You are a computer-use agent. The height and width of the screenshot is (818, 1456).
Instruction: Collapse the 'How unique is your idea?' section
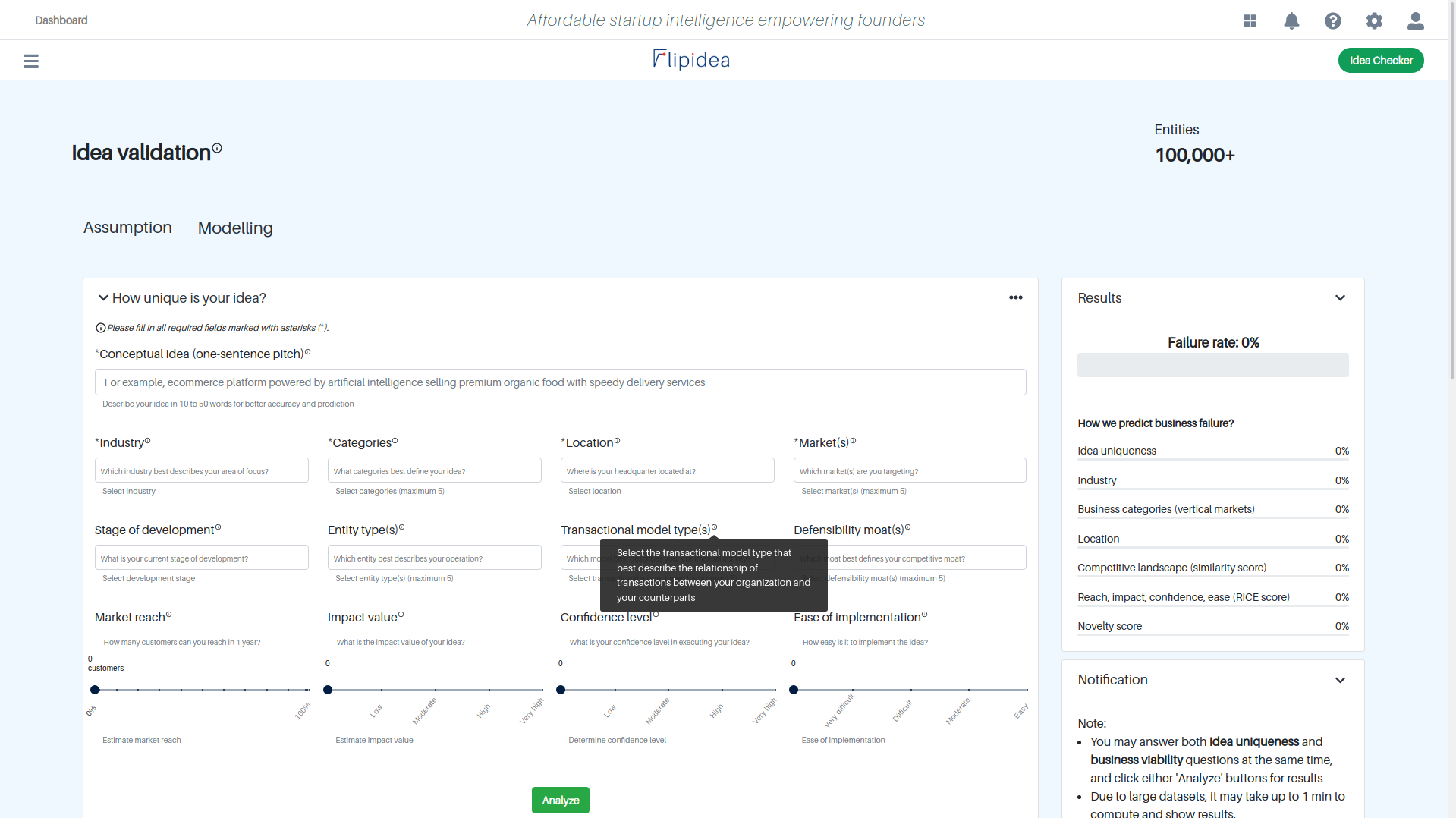point(103,298)
